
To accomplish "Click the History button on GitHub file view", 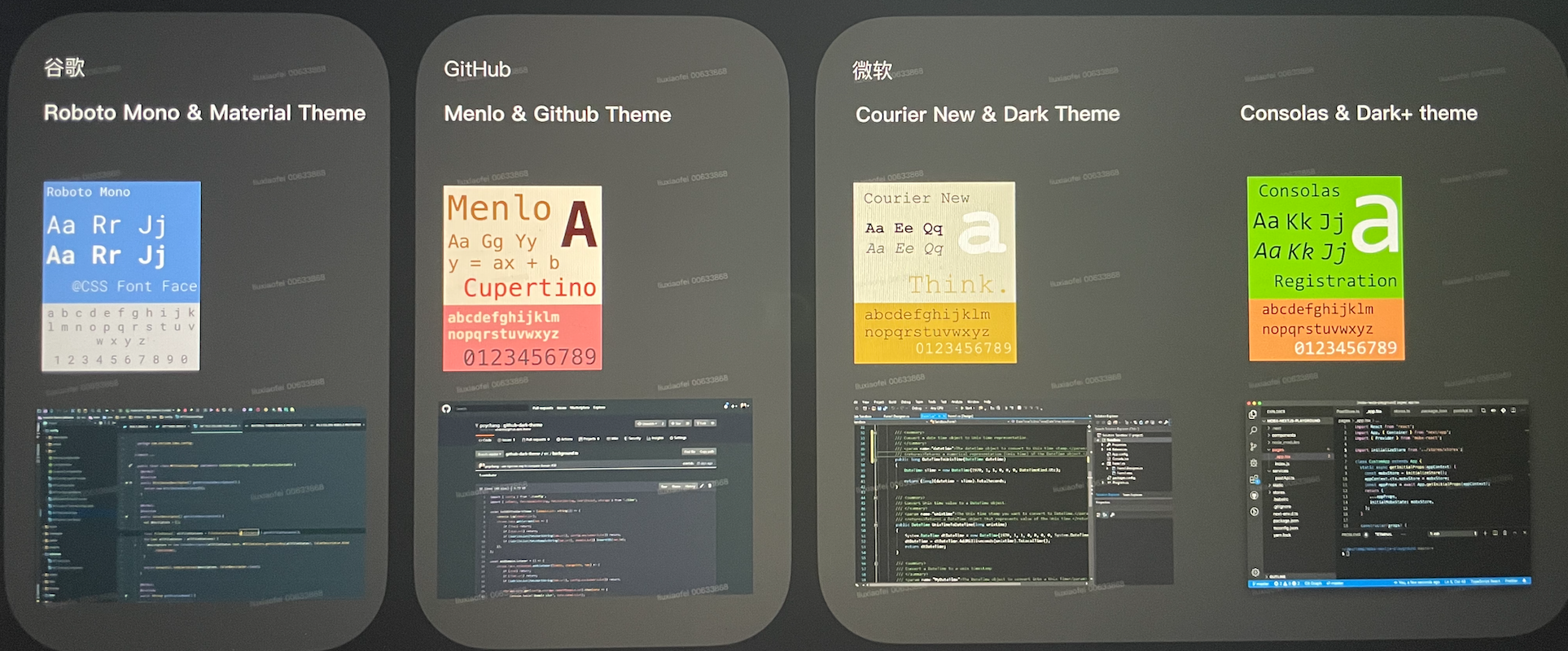I will click(690, 486).
